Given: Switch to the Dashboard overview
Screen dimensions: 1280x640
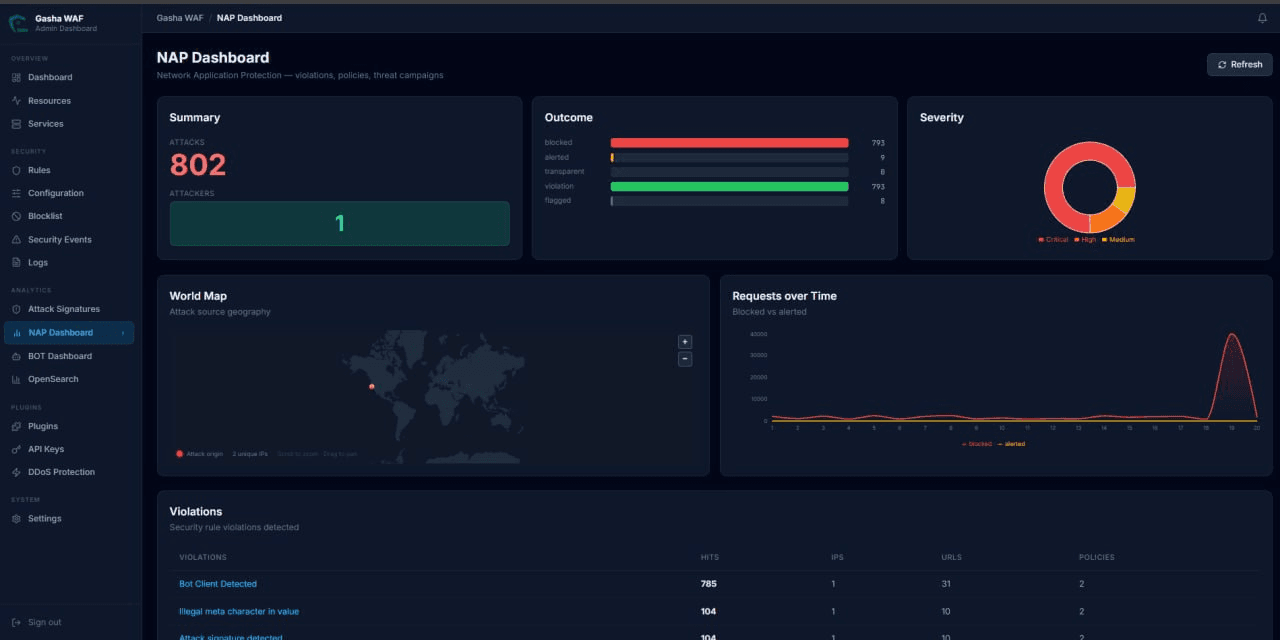Looking at the screenshot, I should tap(48, 77).
